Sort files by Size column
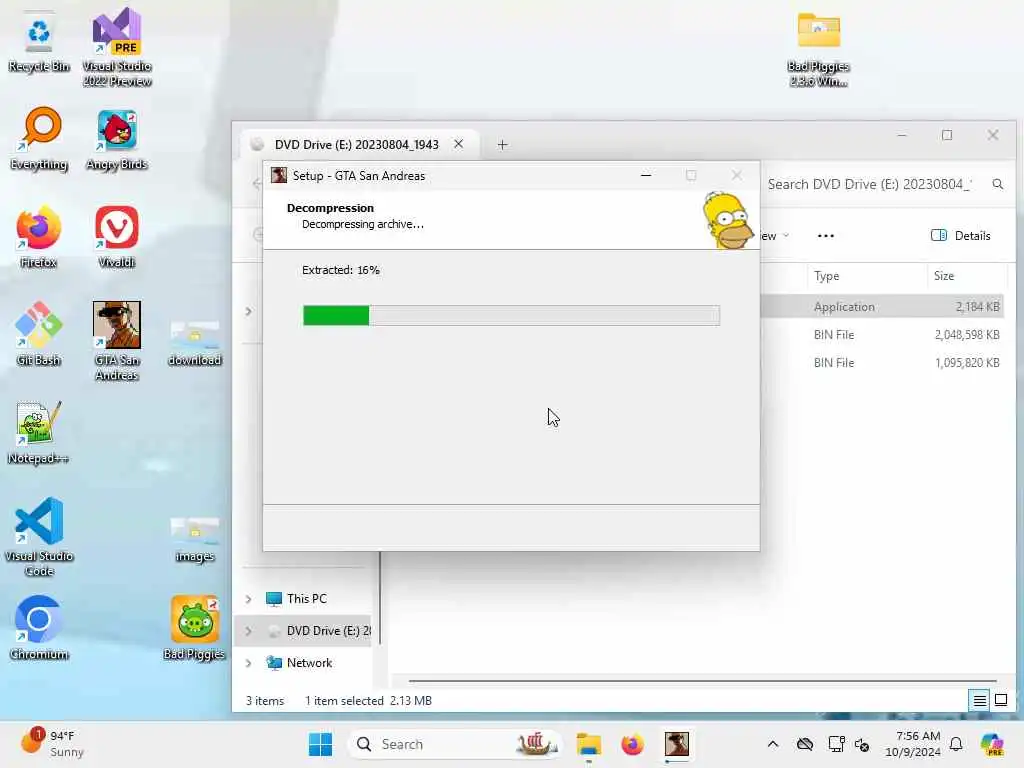 944,276
